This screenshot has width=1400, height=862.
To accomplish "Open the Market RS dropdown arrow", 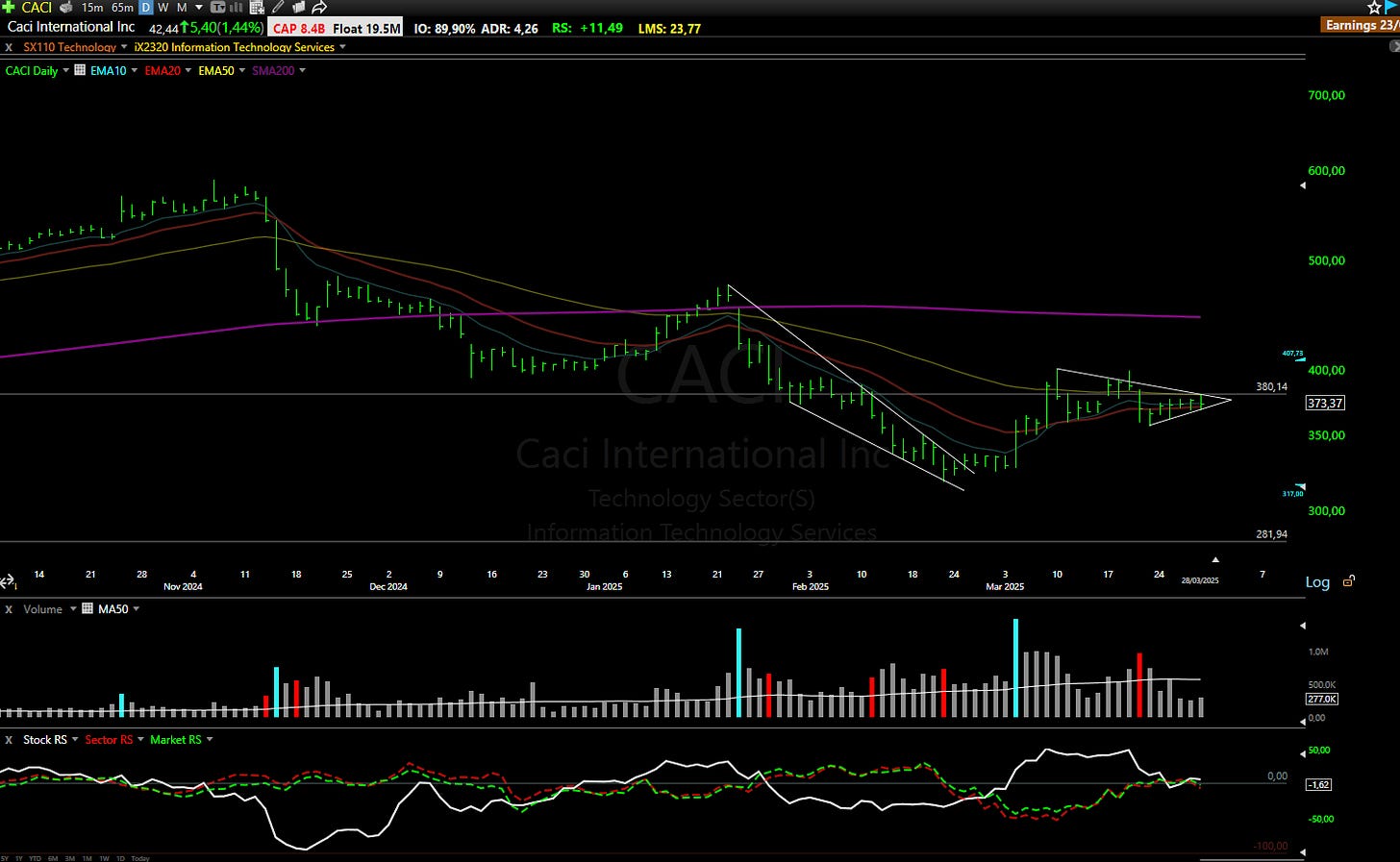I will tap(210, 740).
